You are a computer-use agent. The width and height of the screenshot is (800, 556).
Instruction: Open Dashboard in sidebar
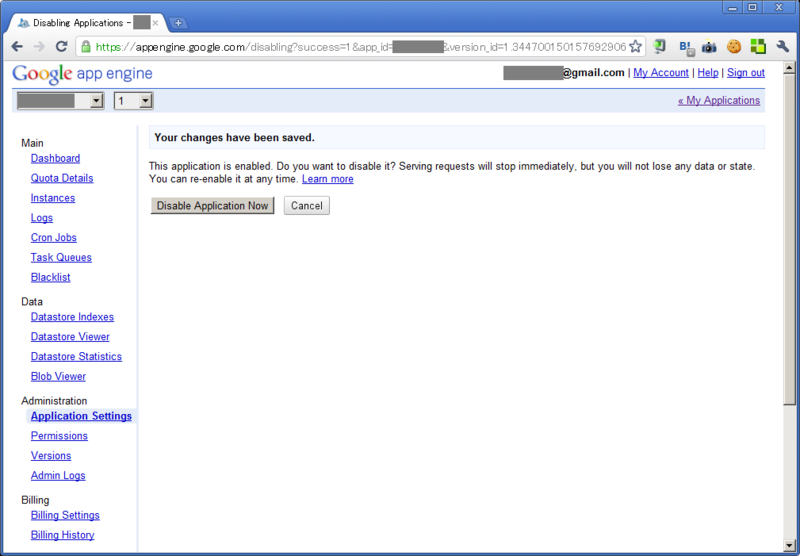[x=55, y=158]
